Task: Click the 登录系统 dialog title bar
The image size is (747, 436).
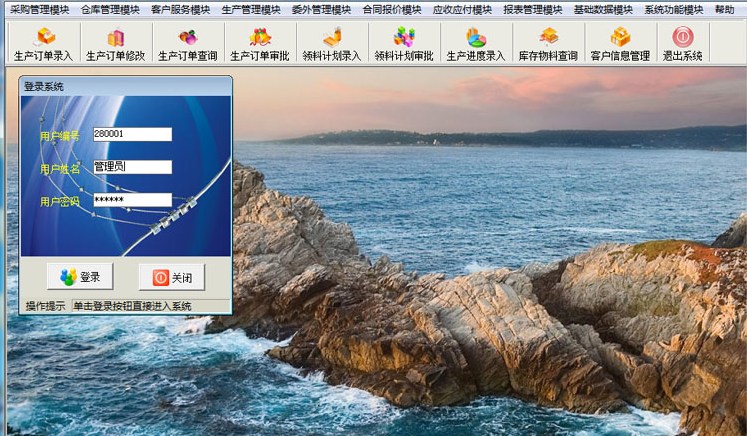Action: 126,86
